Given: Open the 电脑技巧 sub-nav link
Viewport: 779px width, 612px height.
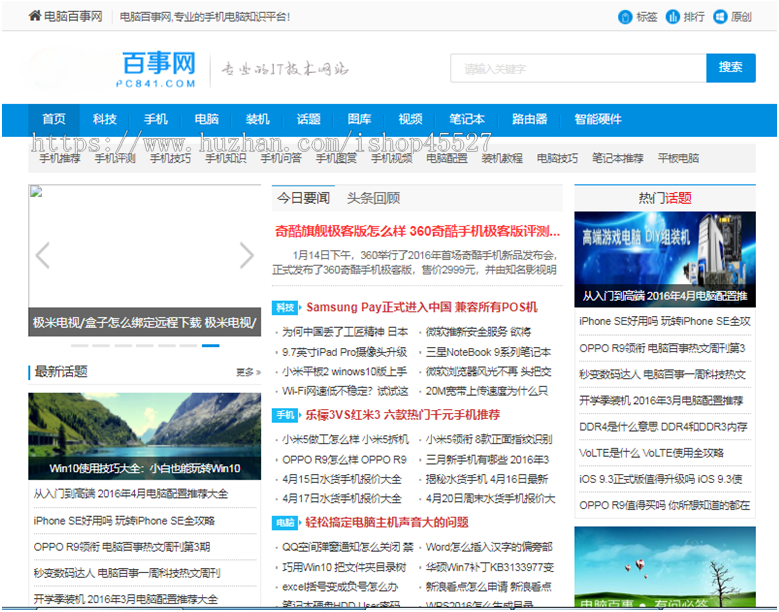Looking at the screenshot, I should 557,158.
